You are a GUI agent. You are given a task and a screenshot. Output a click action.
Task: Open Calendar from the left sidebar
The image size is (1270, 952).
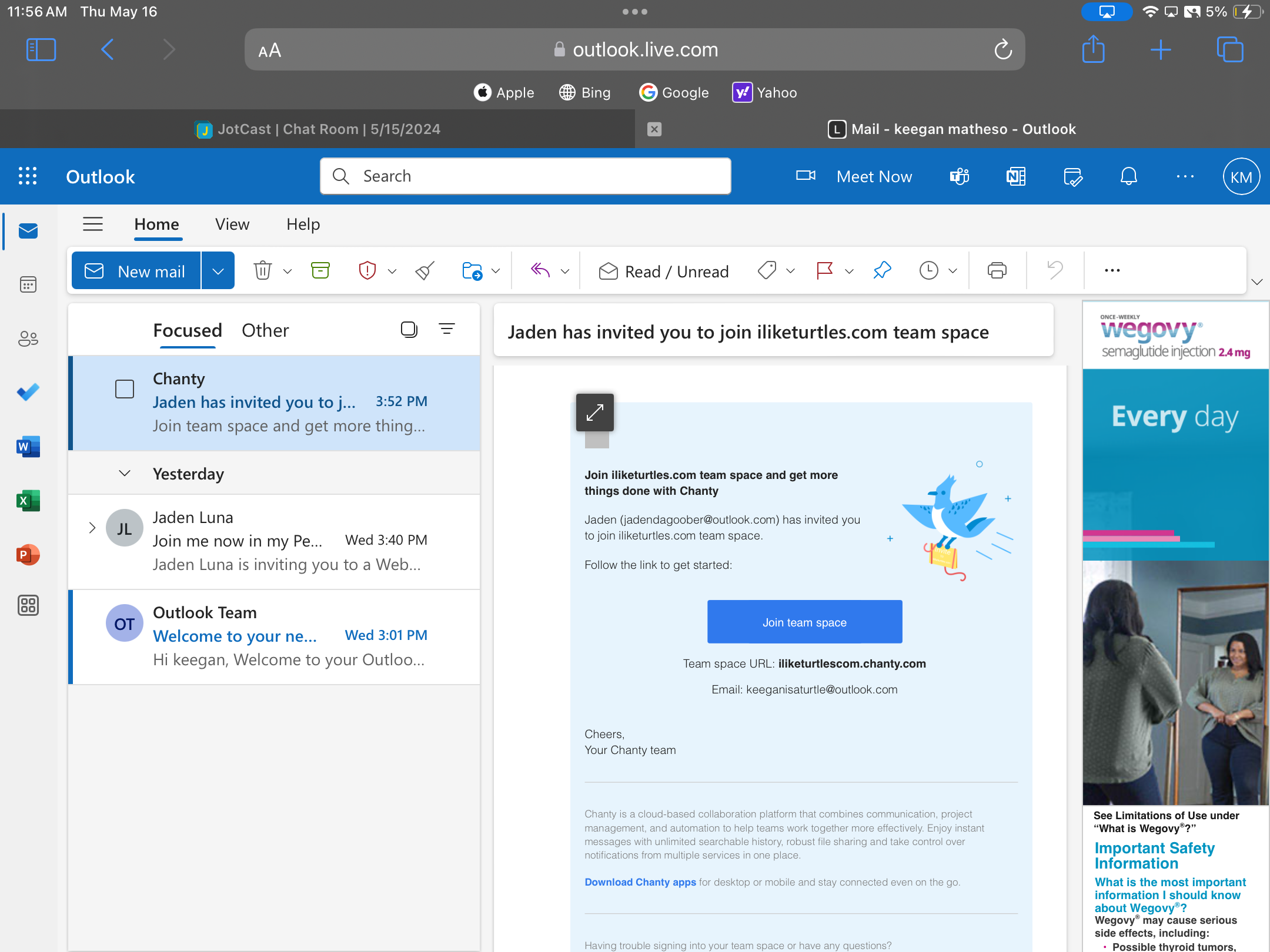(x=28, y=285)
